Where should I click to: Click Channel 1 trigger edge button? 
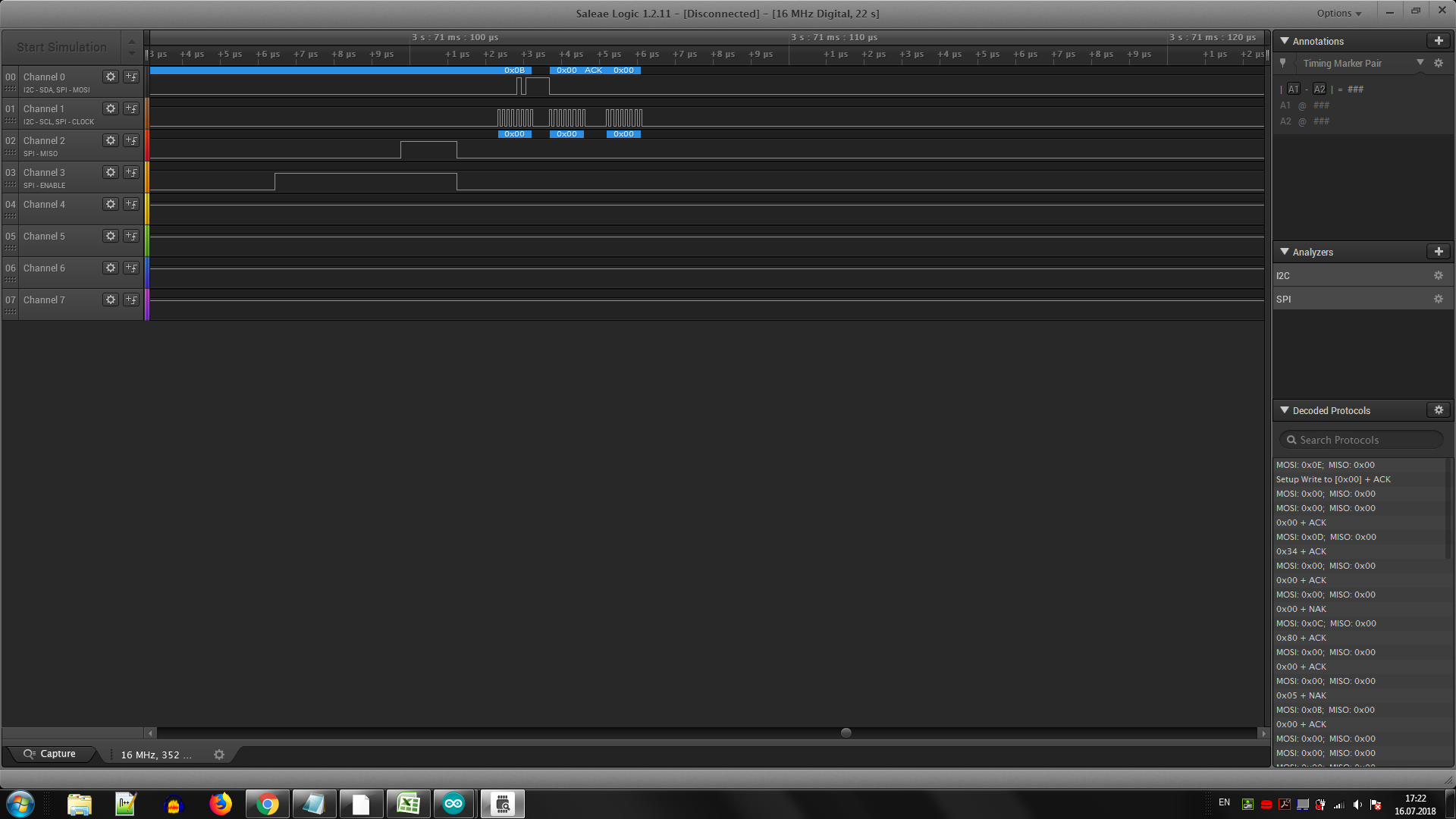131,108
